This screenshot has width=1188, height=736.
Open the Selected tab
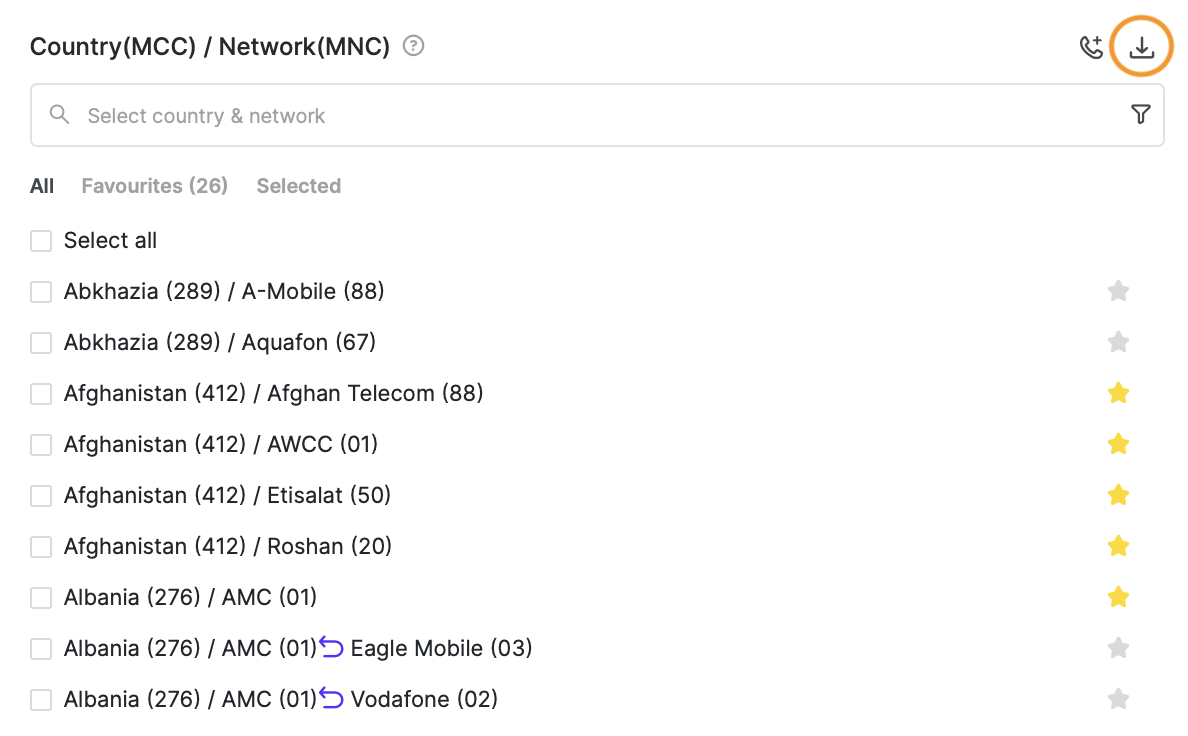coord(298,186)
